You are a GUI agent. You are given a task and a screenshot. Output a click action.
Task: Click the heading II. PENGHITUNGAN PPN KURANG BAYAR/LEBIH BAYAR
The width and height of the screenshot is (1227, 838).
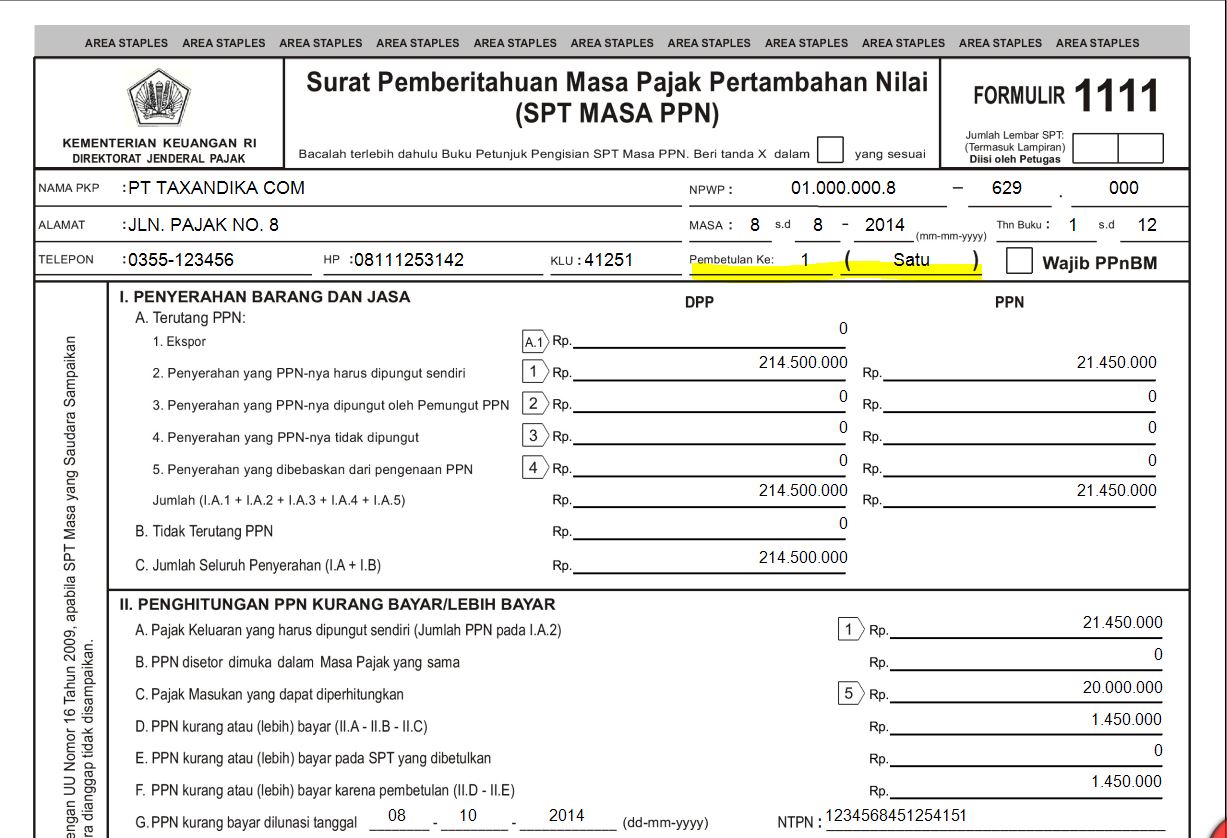(x=337, y=604)
